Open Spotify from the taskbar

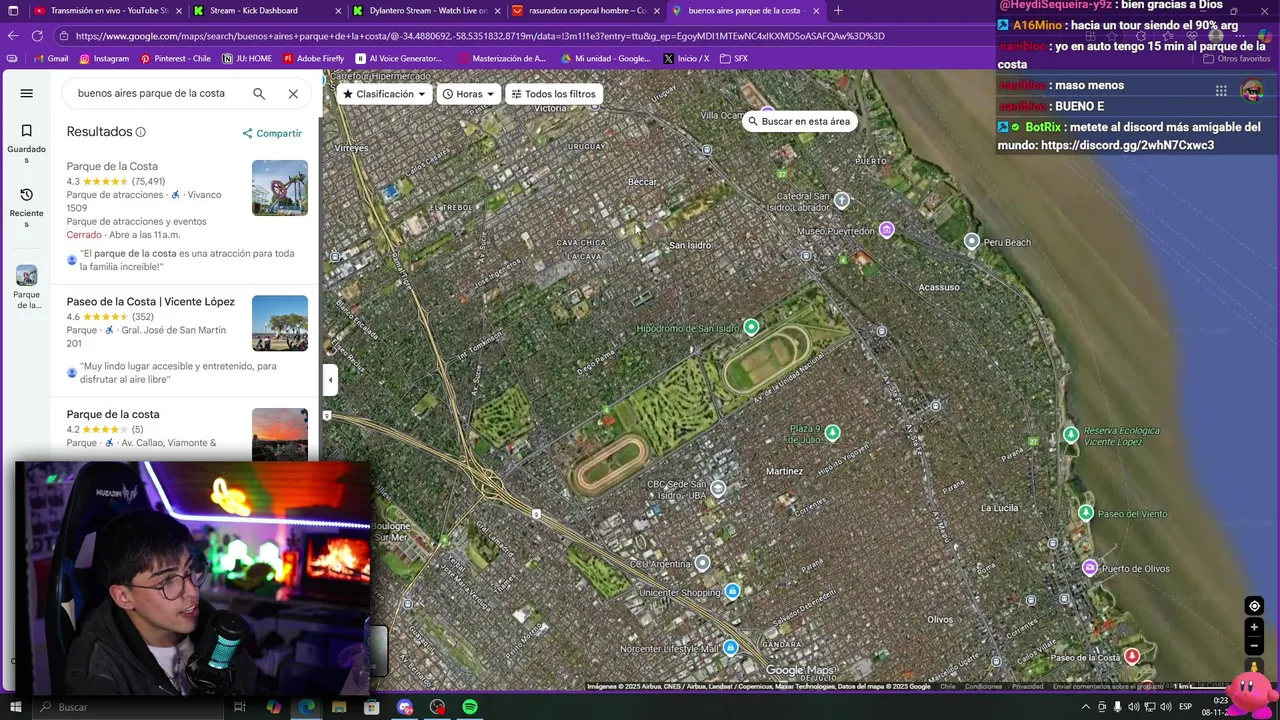pos(470,707)
